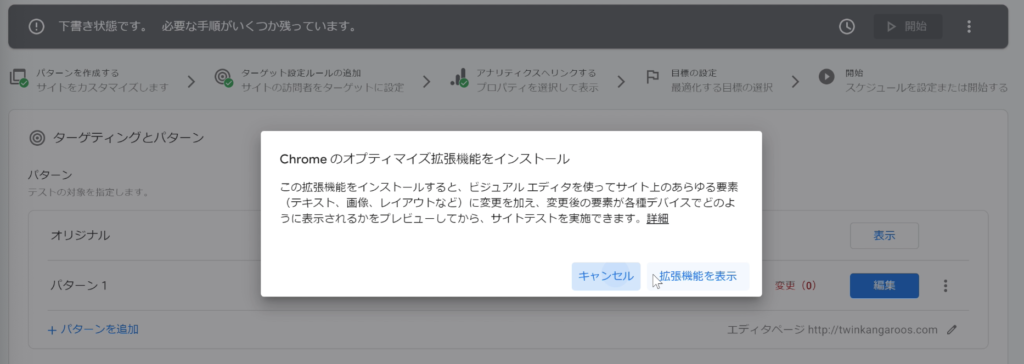
Task: Open the 詳細 link in the dialog
Action: [x=658, y=219]
